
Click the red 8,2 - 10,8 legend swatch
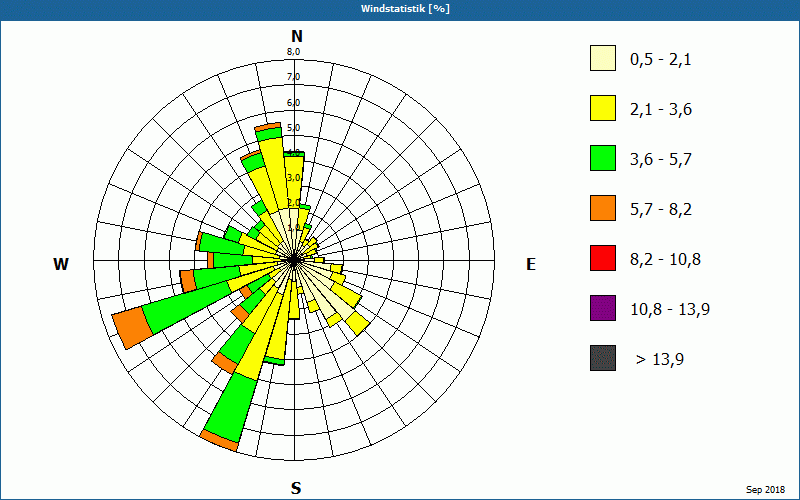[603, 258]
